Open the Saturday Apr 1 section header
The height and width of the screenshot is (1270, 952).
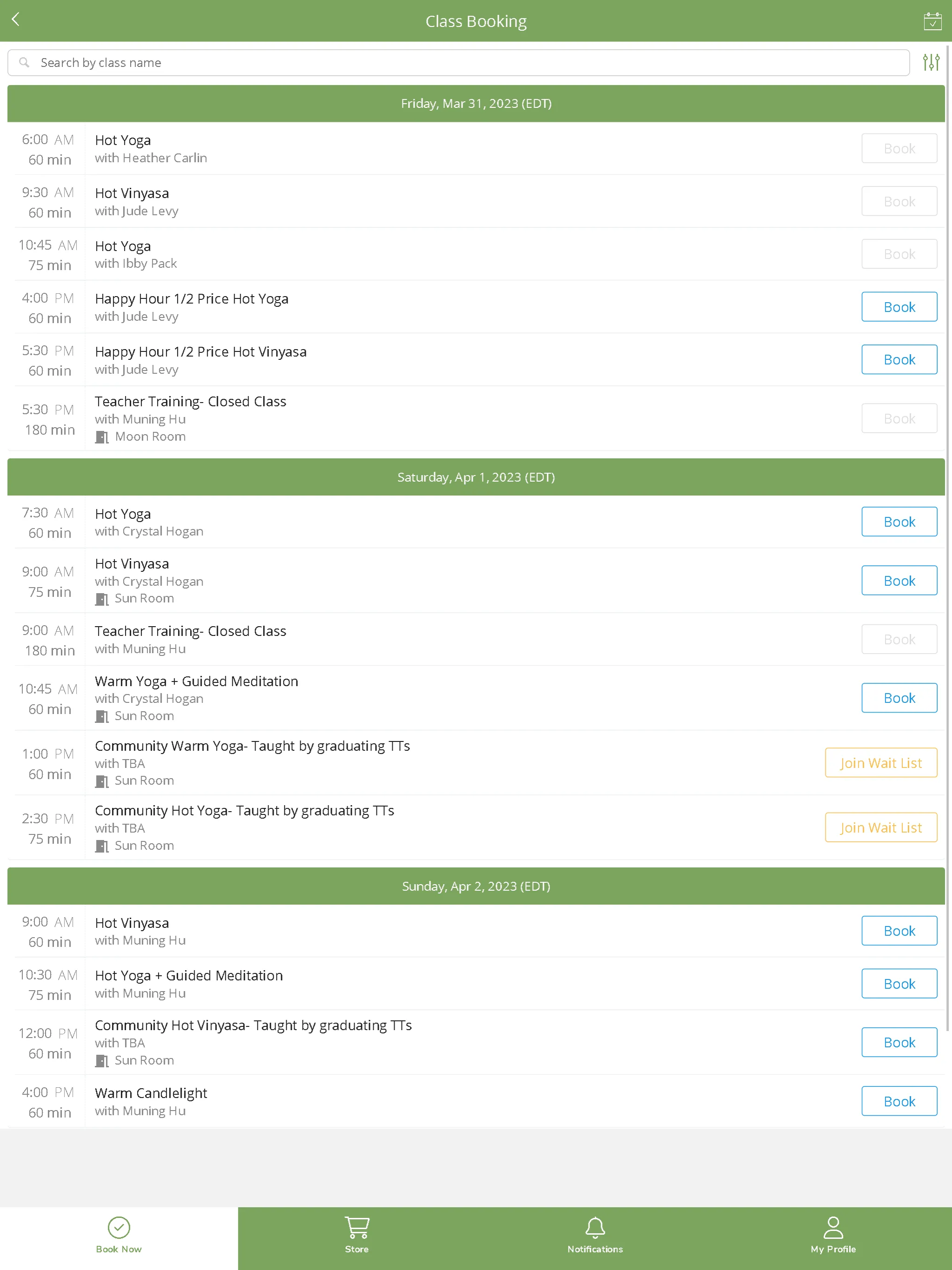point(476,477)
